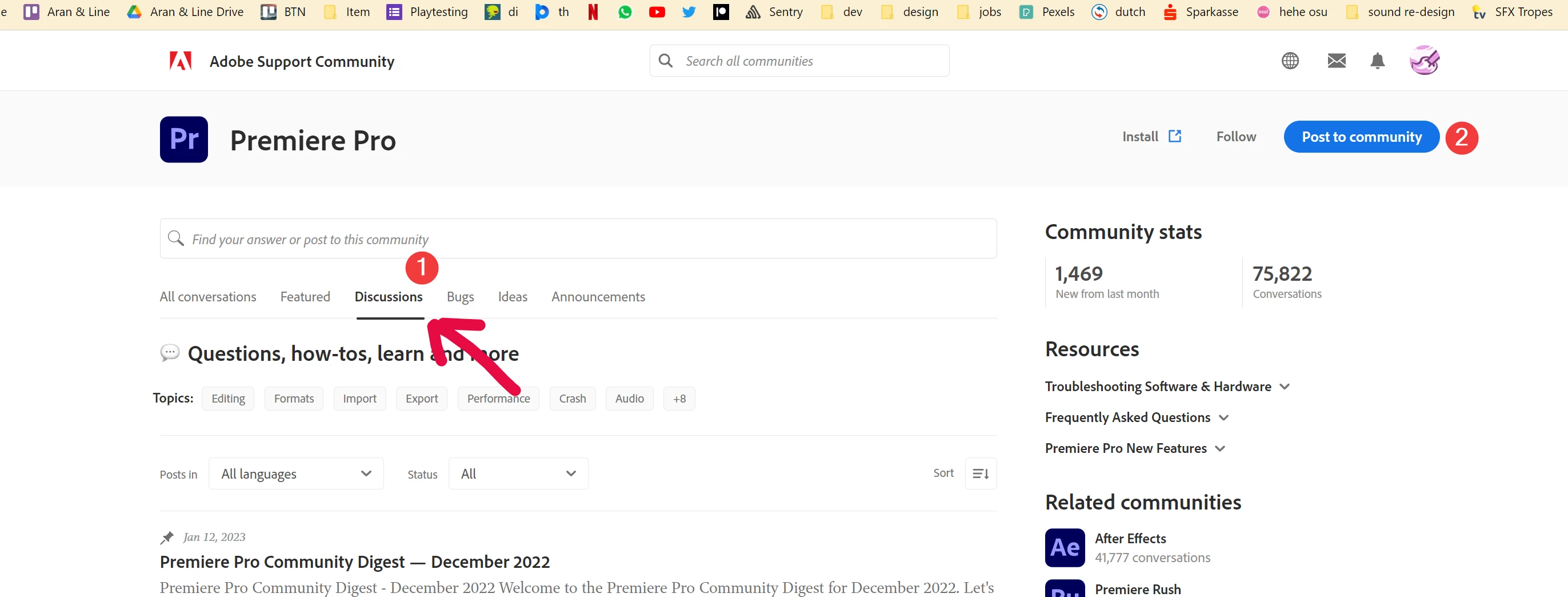Open the Playtesting bookmark
The width and height of the screenshot is (1568, 597).
click(x=427, y=11)
